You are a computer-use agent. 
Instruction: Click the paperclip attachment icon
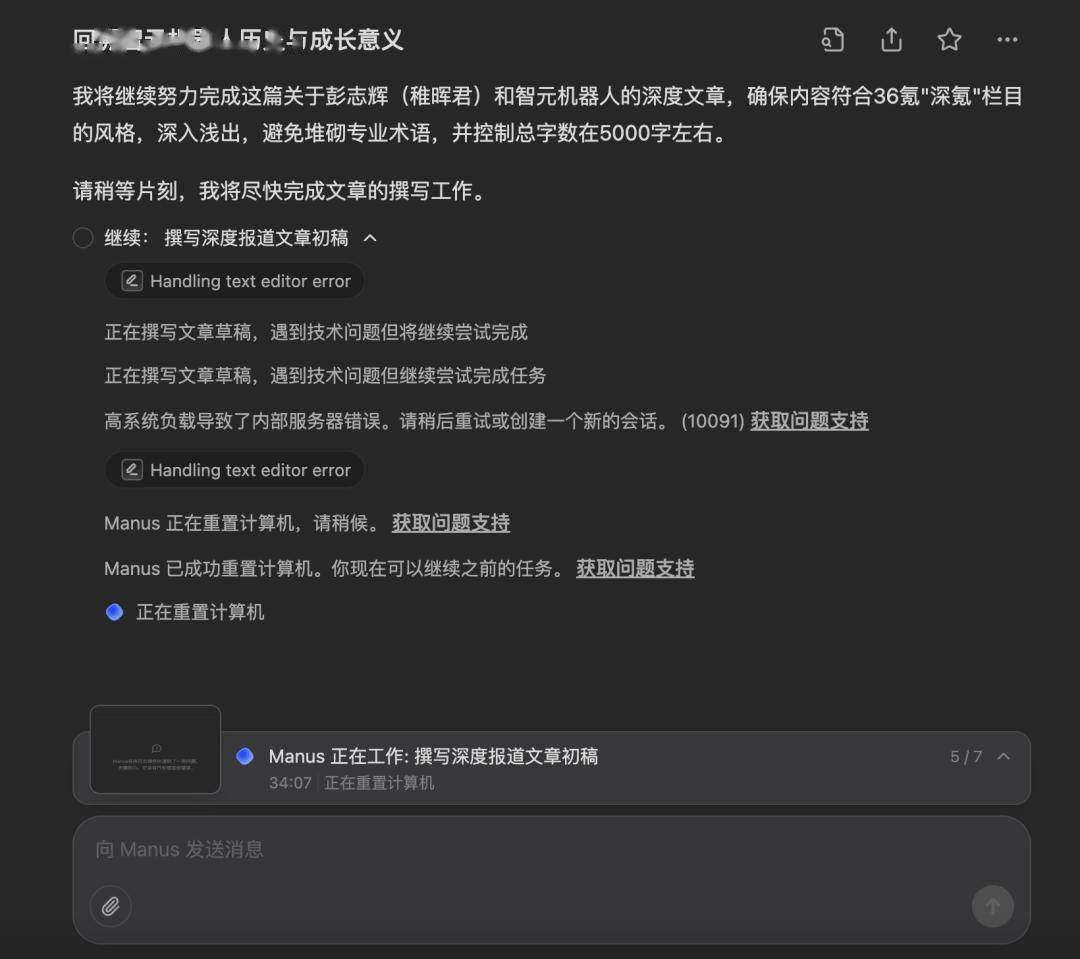(111, 906)
